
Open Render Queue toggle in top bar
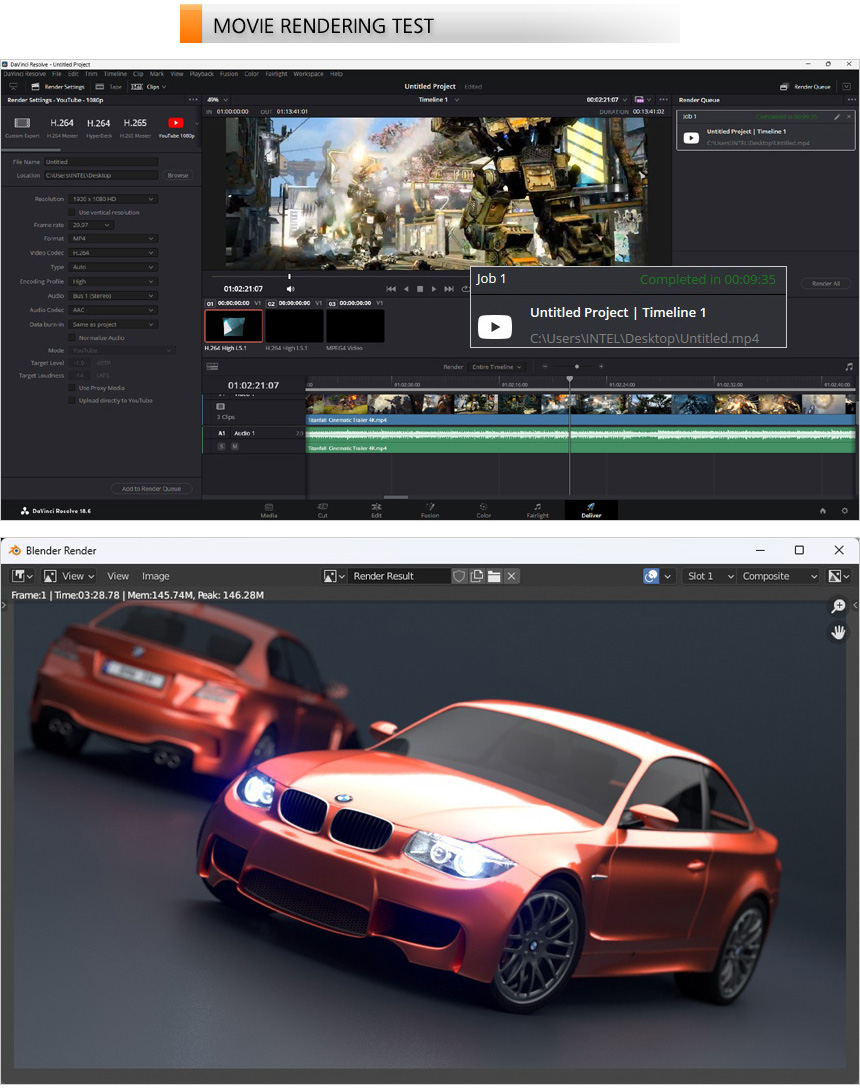point(804,87)
